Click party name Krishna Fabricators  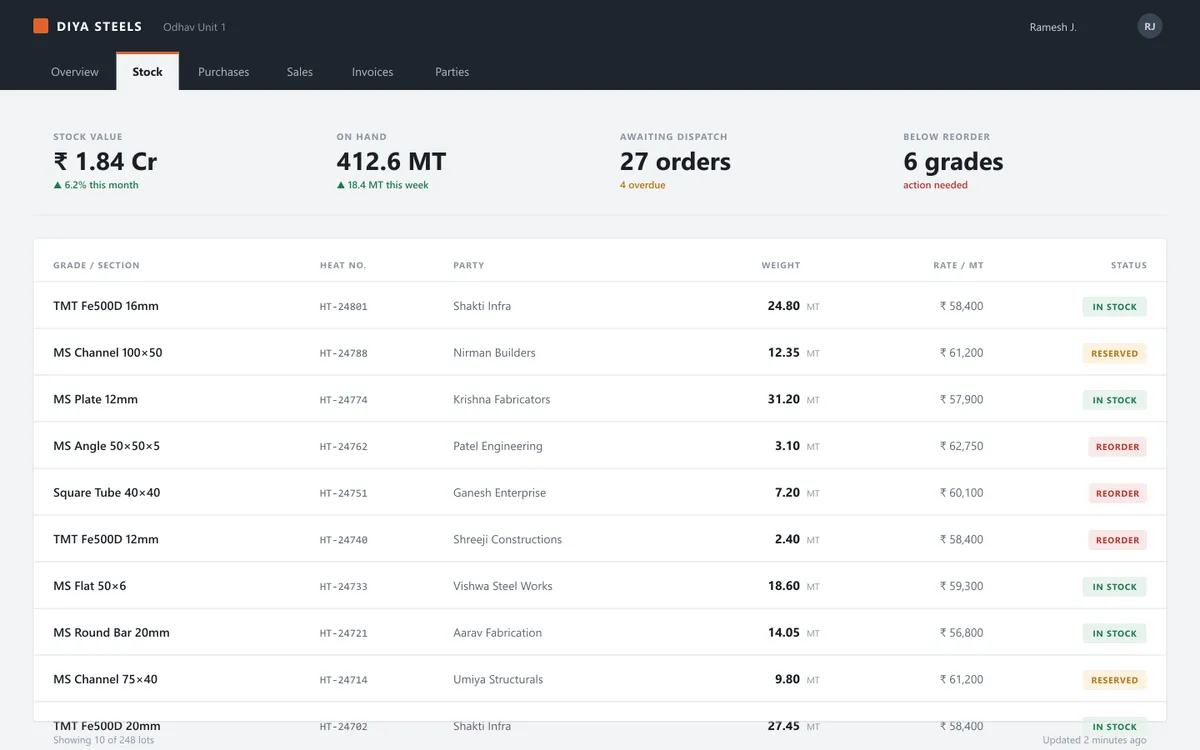pos(501,399)
